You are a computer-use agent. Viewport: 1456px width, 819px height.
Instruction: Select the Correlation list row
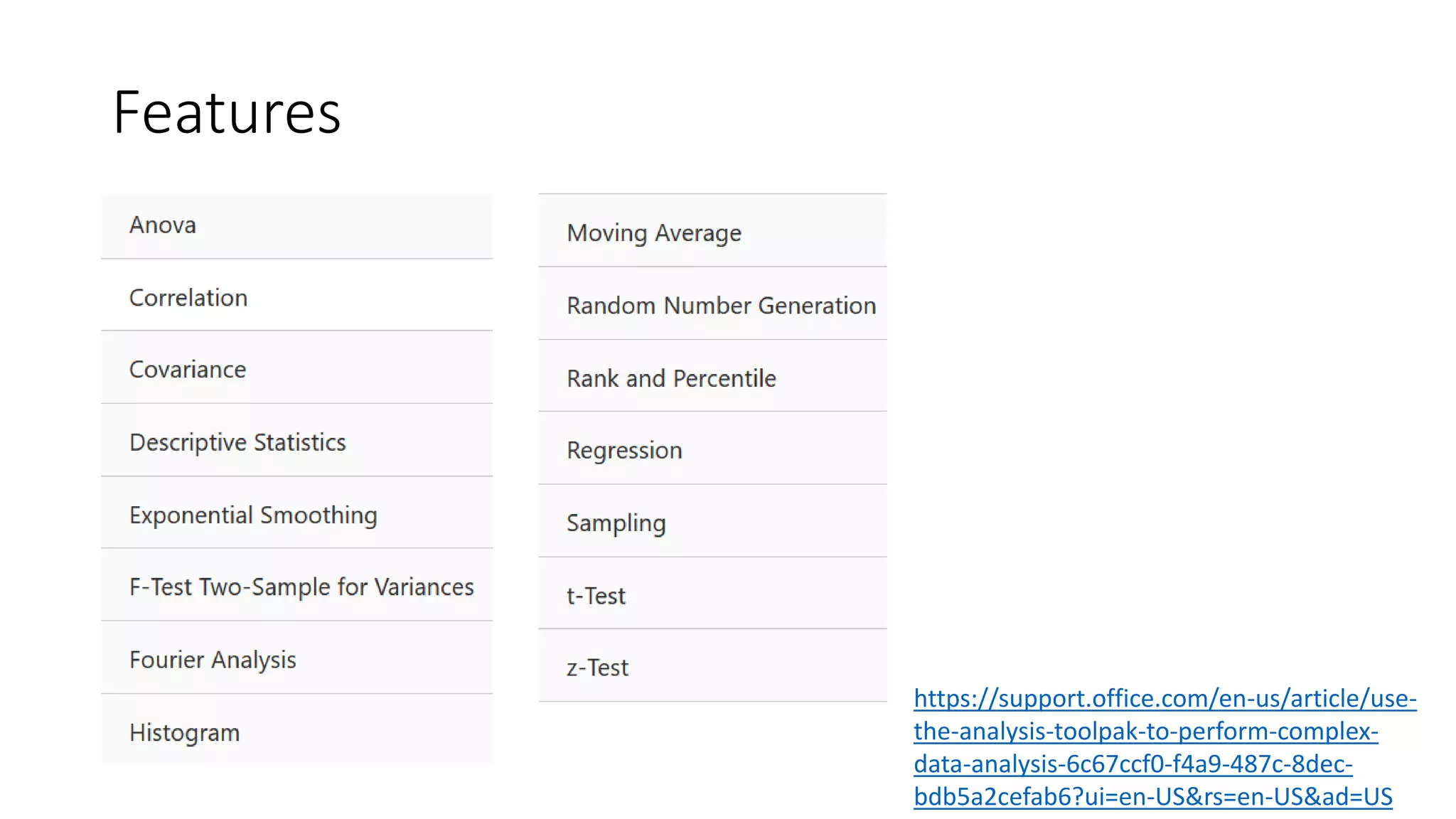(x=296, y=295)
